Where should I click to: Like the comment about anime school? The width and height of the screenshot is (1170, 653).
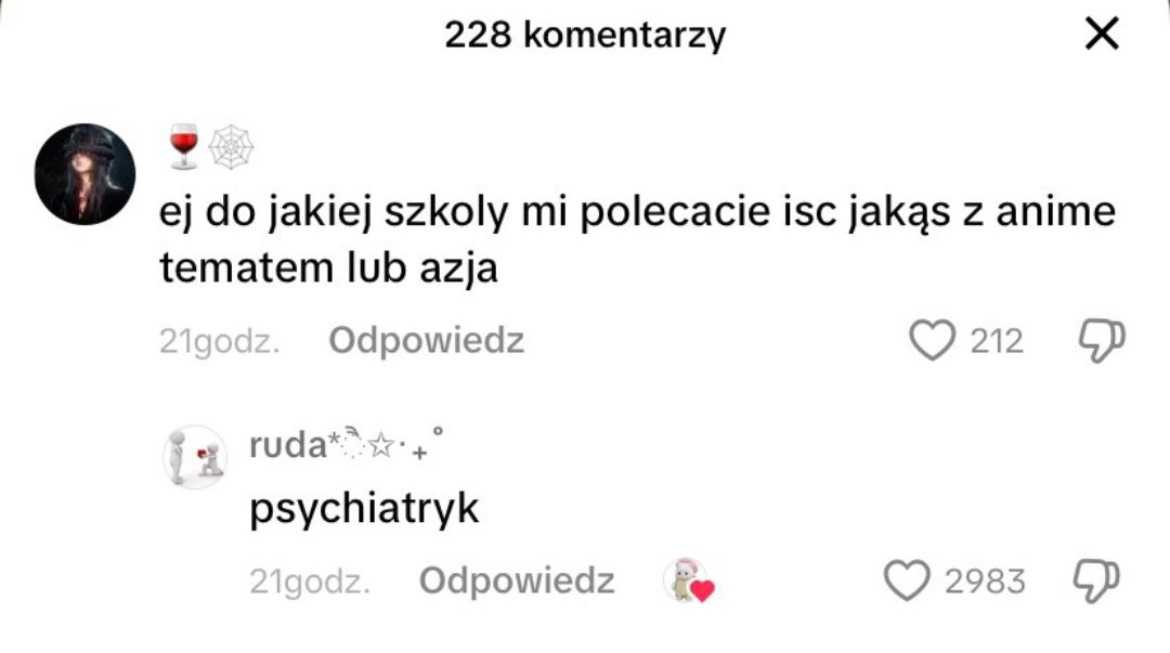932,340
